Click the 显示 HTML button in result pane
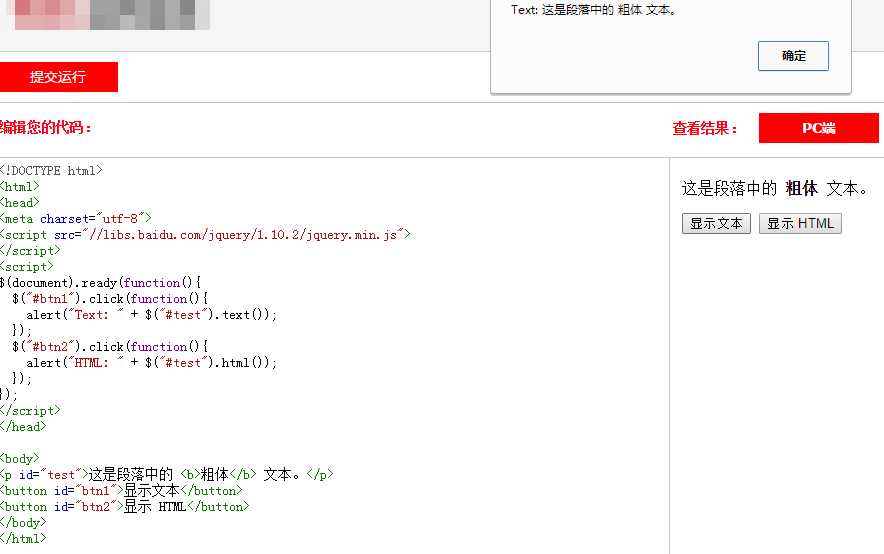Viewport: 884px width, 554px height. pyautogui.click(x=800, y=223)
